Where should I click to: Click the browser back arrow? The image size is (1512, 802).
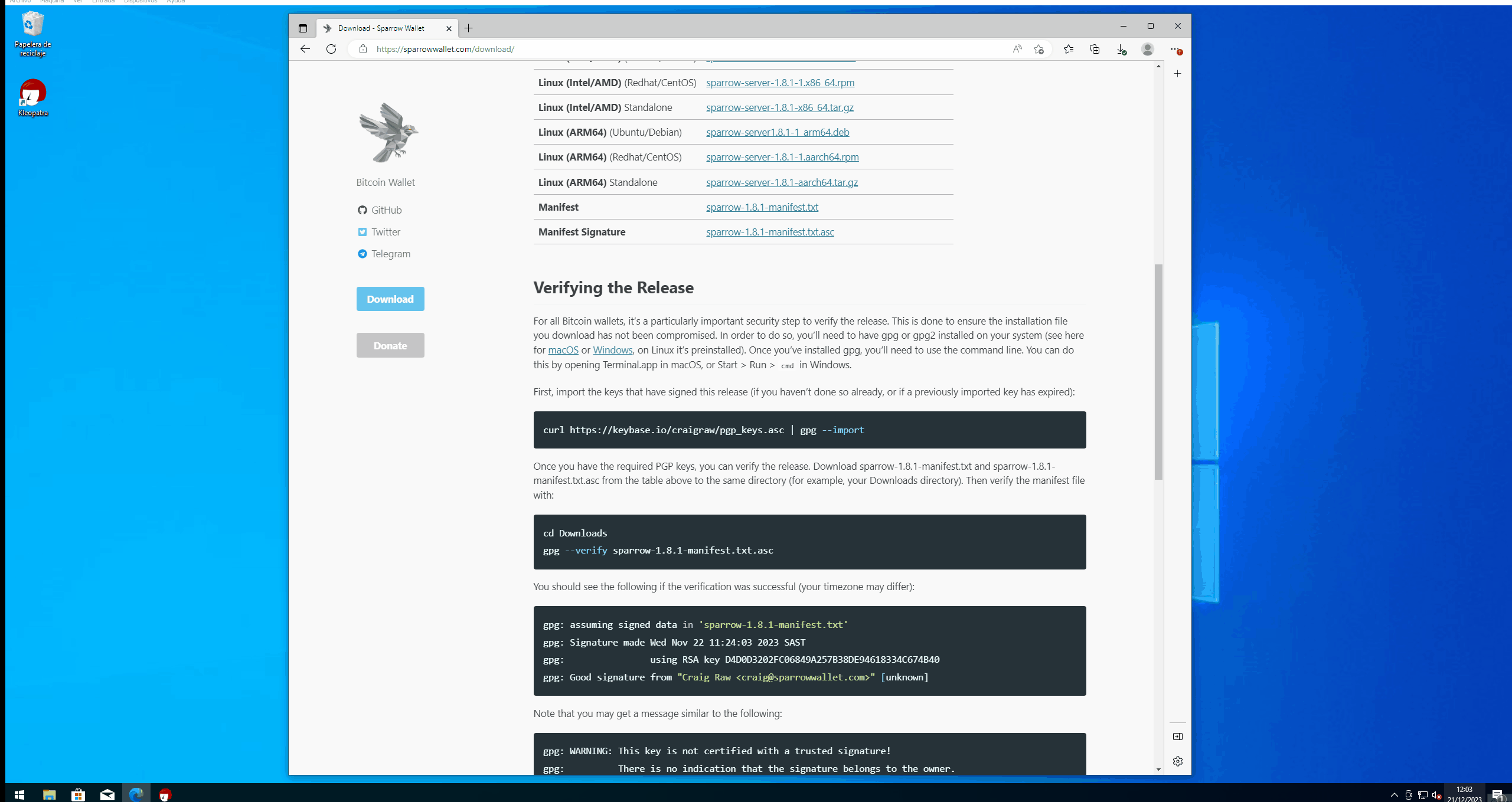305,49
